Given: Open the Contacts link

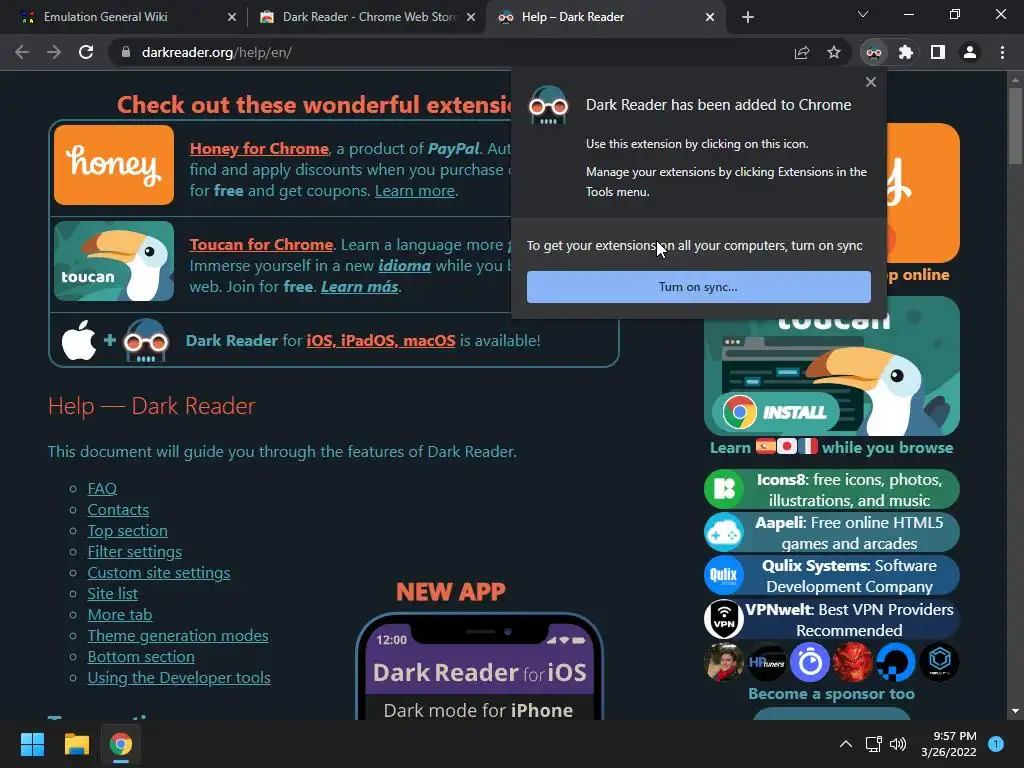Looking at the screenshot, I should coord(118,509).
